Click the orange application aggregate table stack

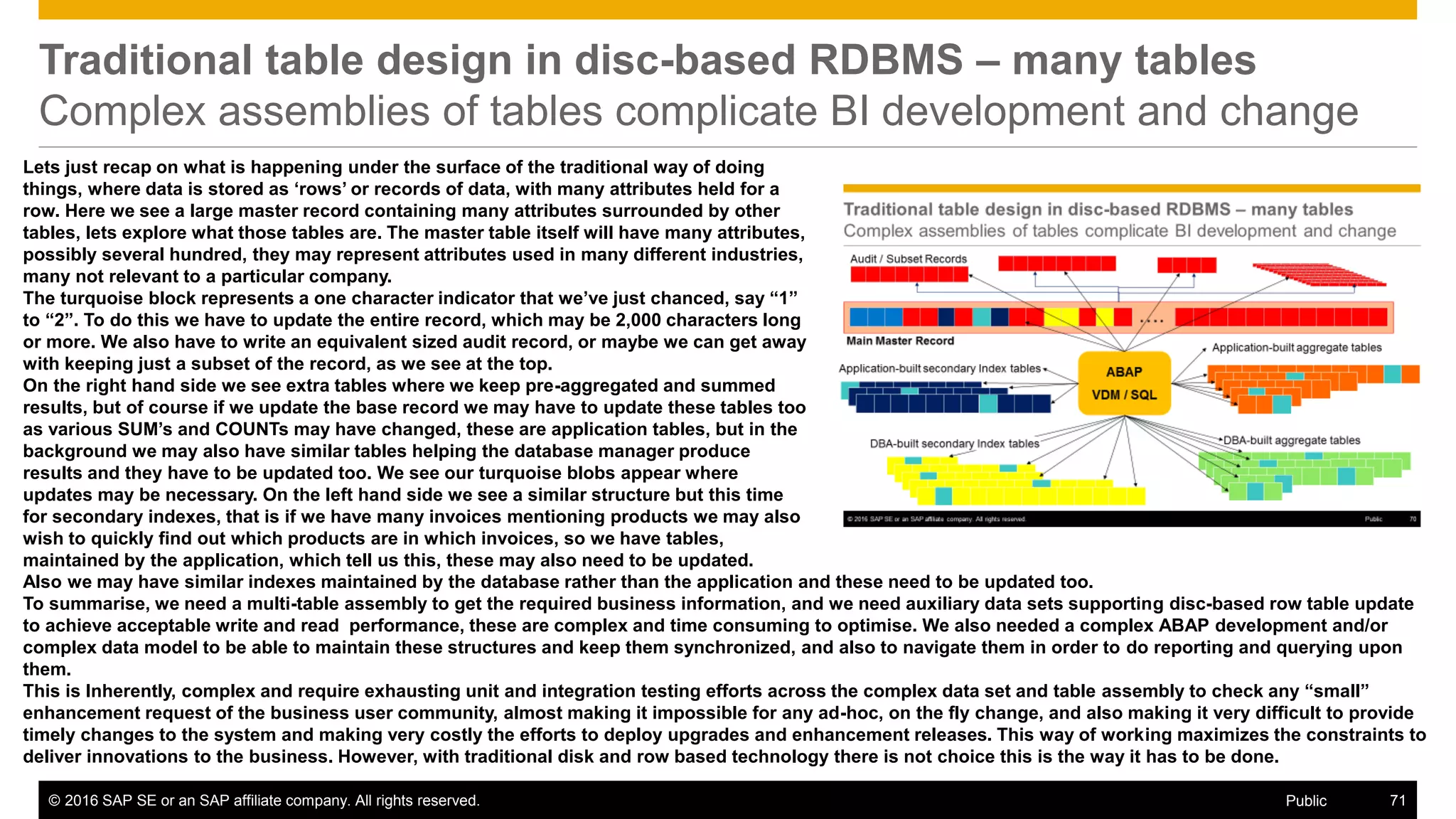[1313, 389]
